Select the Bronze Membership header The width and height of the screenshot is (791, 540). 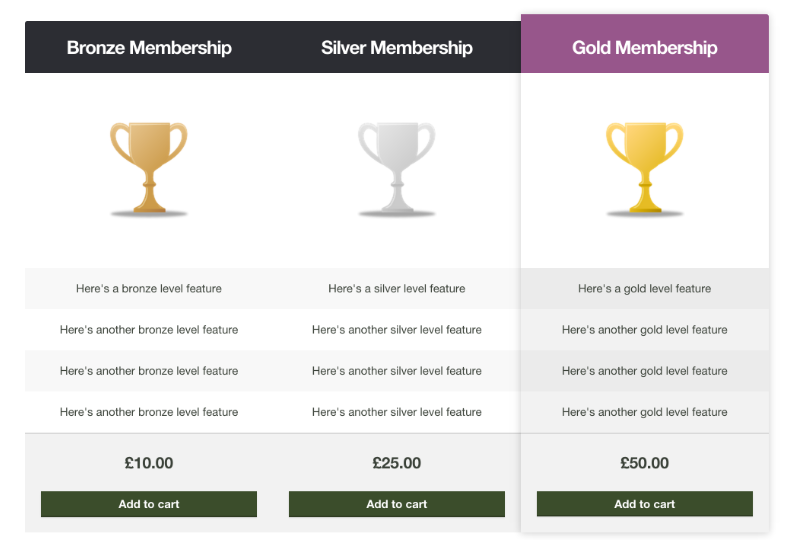149,47
